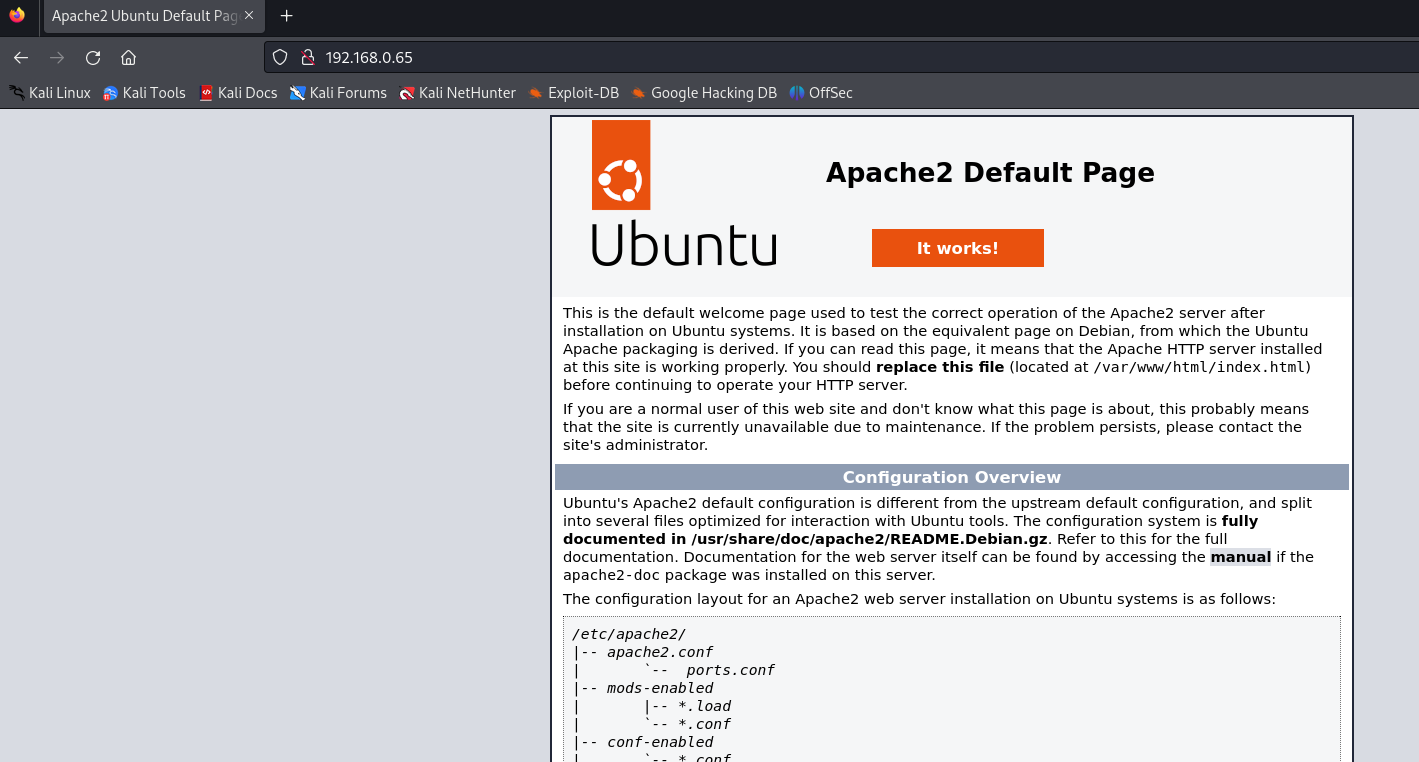Click the Ubuntu logo image
Image resolution: width=1419 pixels, height=762 pixels.
pyautogui.click(x=684, y=194)
